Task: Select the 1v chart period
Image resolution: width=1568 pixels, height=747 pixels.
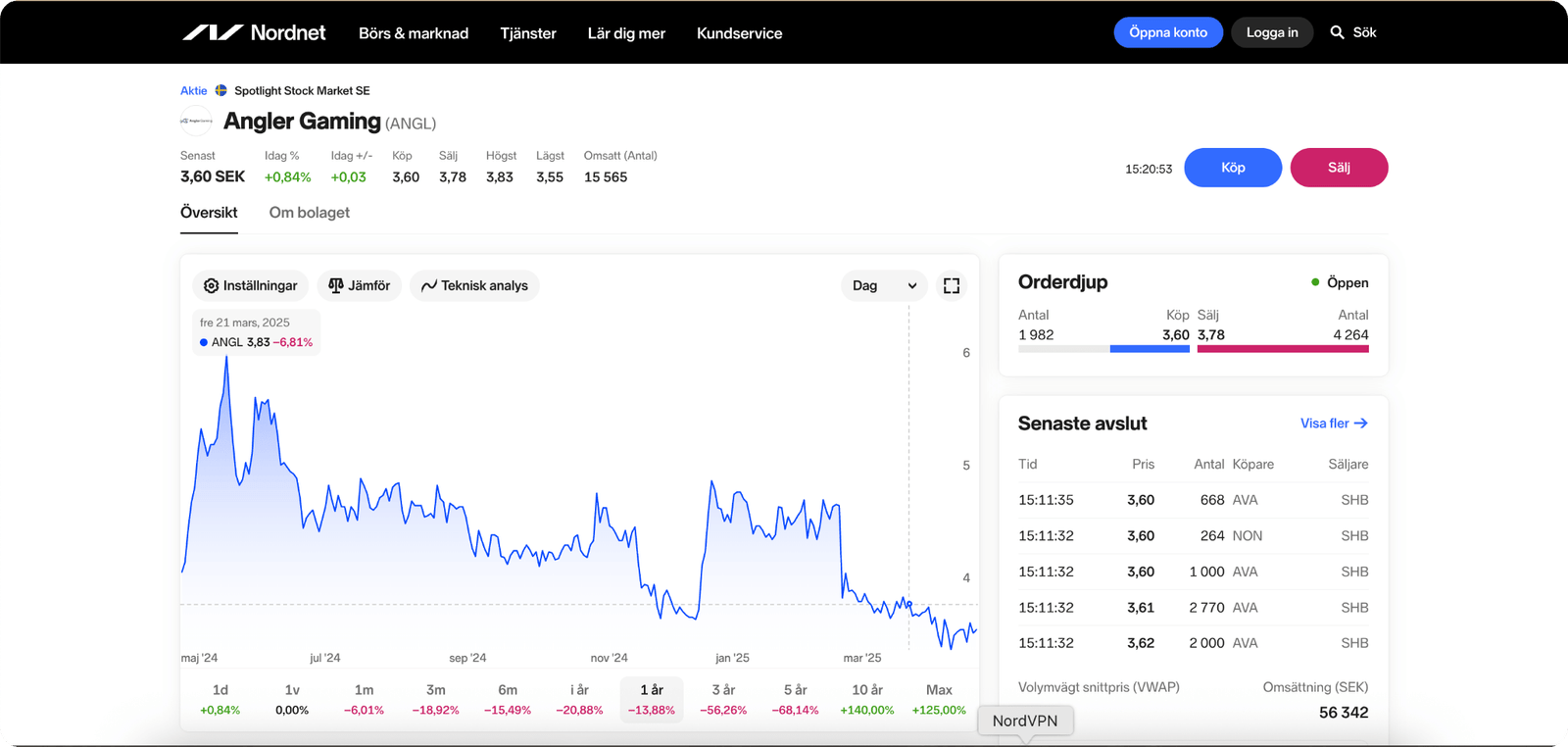Action: (x=292, y=699)
